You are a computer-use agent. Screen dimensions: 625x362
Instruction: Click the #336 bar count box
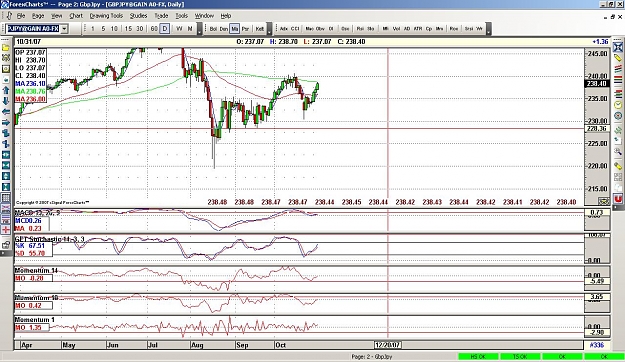pyautogui.click(x=597, y=345)
